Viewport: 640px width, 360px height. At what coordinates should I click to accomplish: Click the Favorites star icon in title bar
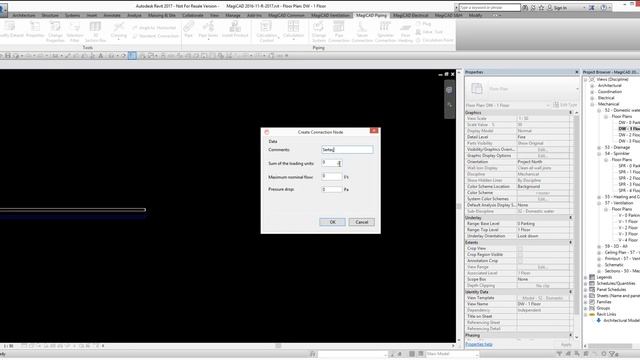[541, 7]
